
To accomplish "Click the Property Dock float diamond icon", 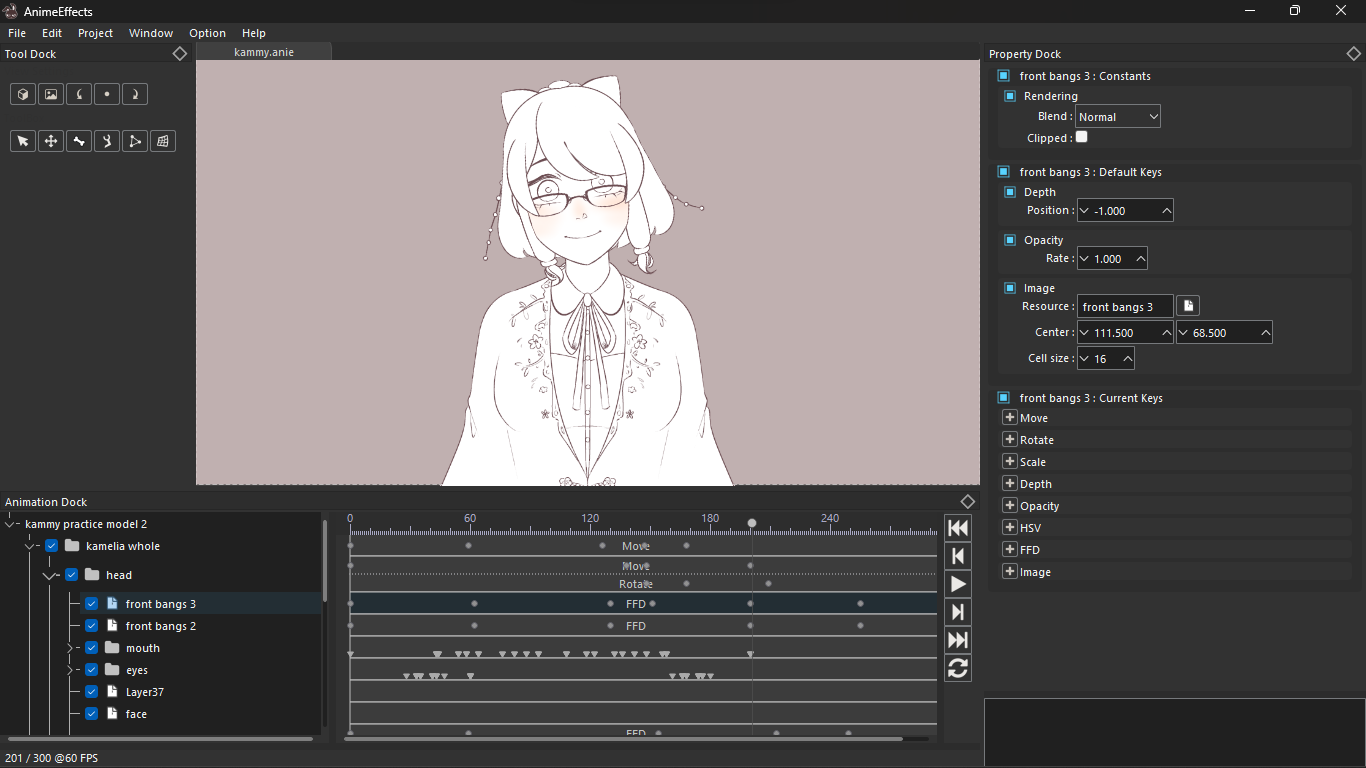I will tap(1354, 54).
